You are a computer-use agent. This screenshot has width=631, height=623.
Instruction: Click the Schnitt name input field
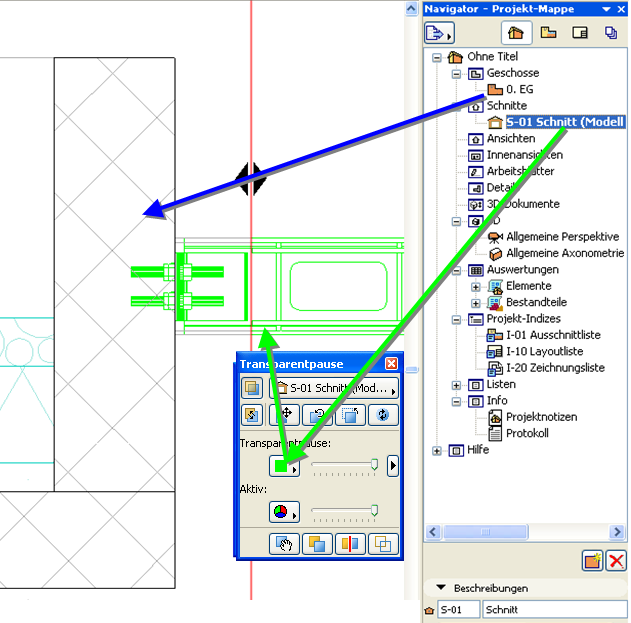[x=555, y=610]
